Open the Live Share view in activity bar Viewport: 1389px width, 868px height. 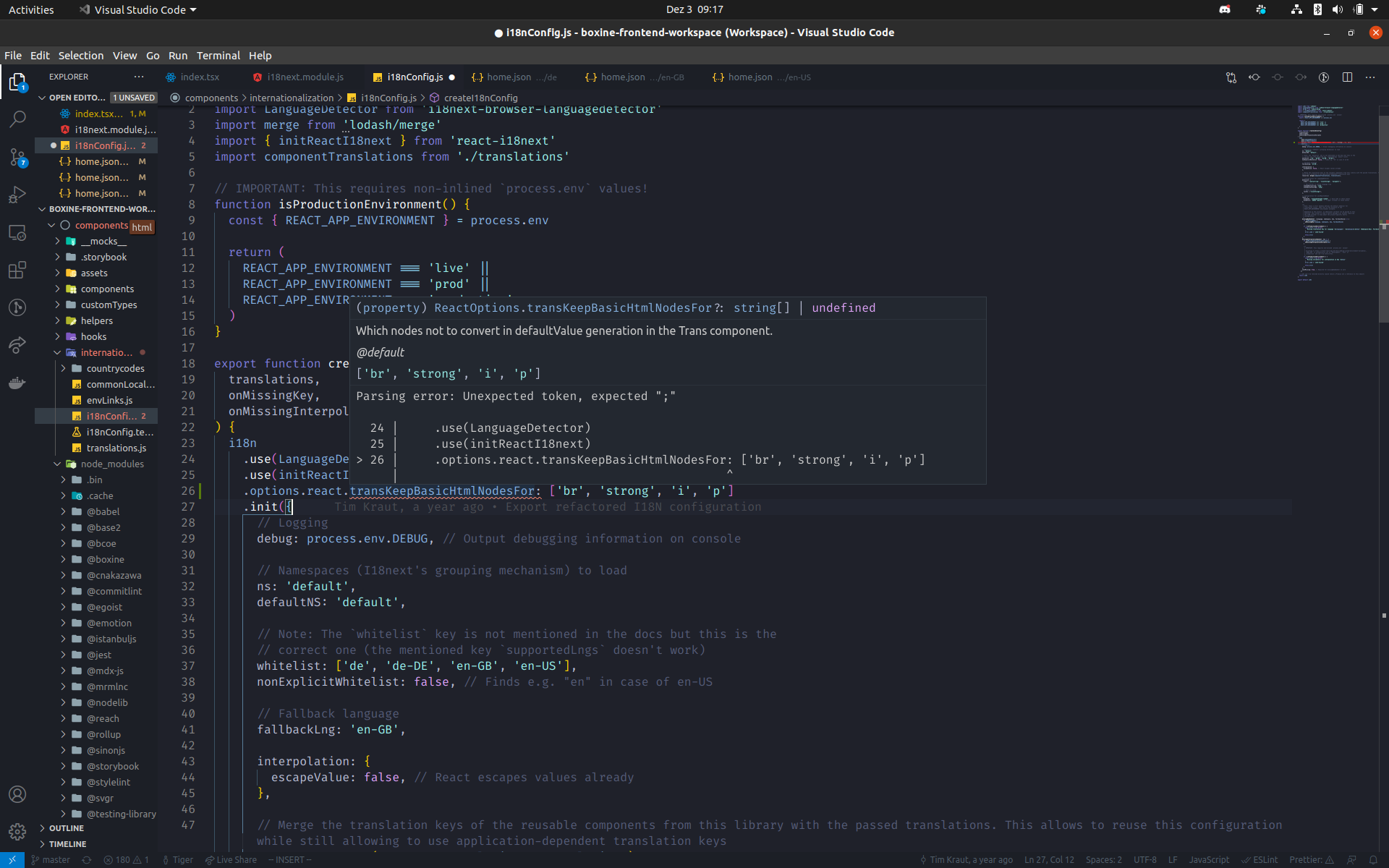click(17, 345)
